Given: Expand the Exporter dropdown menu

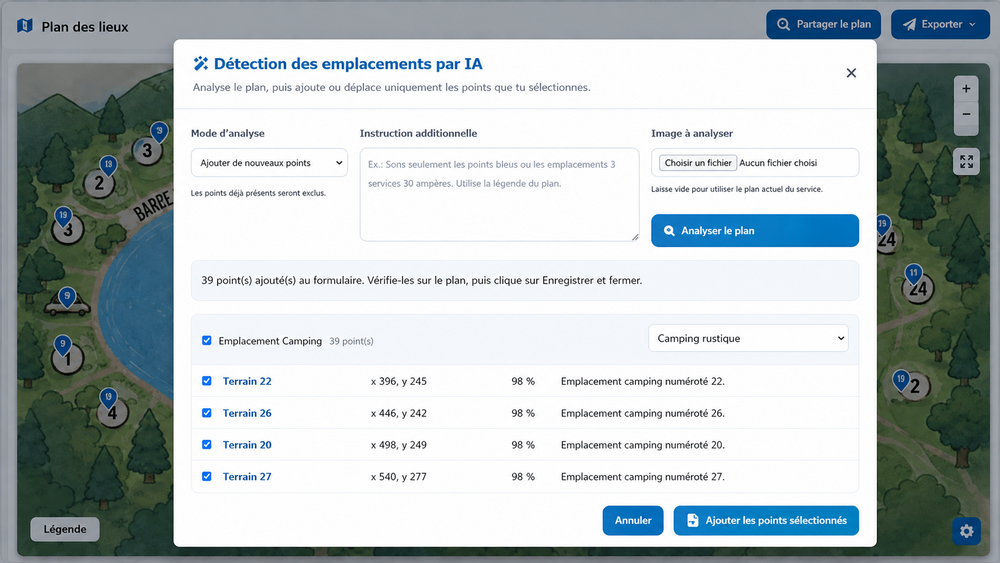Looking at the screenshot, I should [x=940, y=24].
